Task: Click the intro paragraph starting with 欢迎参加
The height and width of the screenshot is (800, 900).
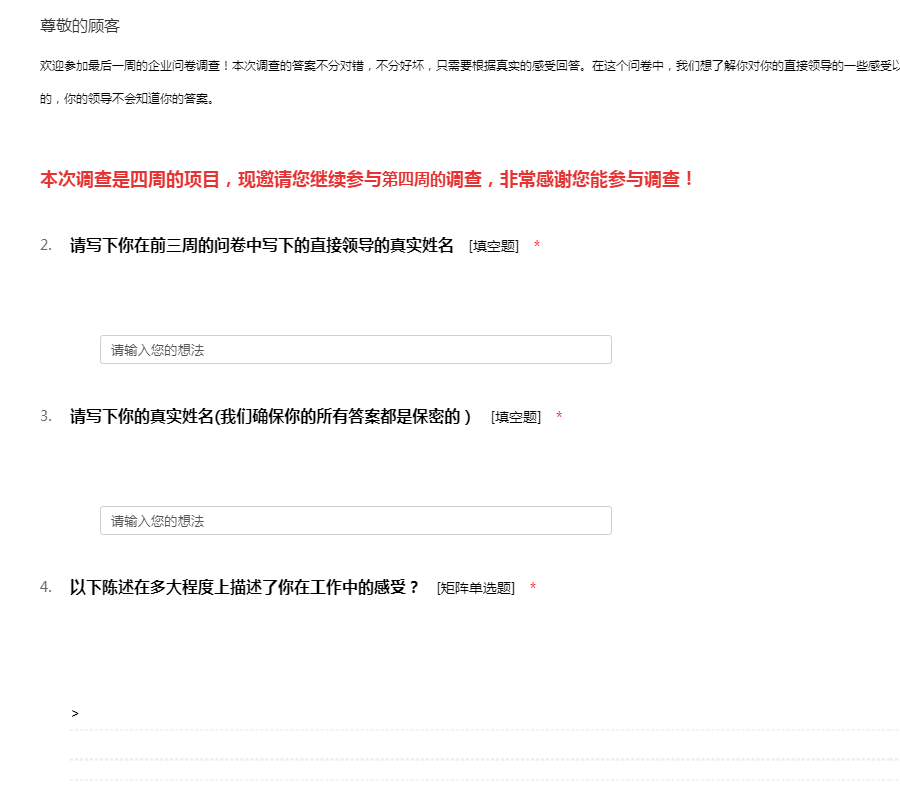Action: (x=468, y=66)
